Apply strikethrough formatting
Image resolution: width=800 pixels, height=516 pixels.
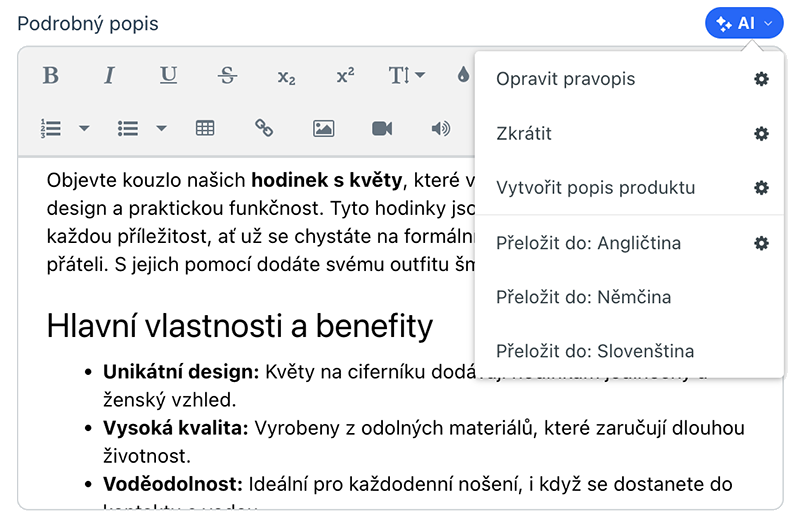click(227, 76)
